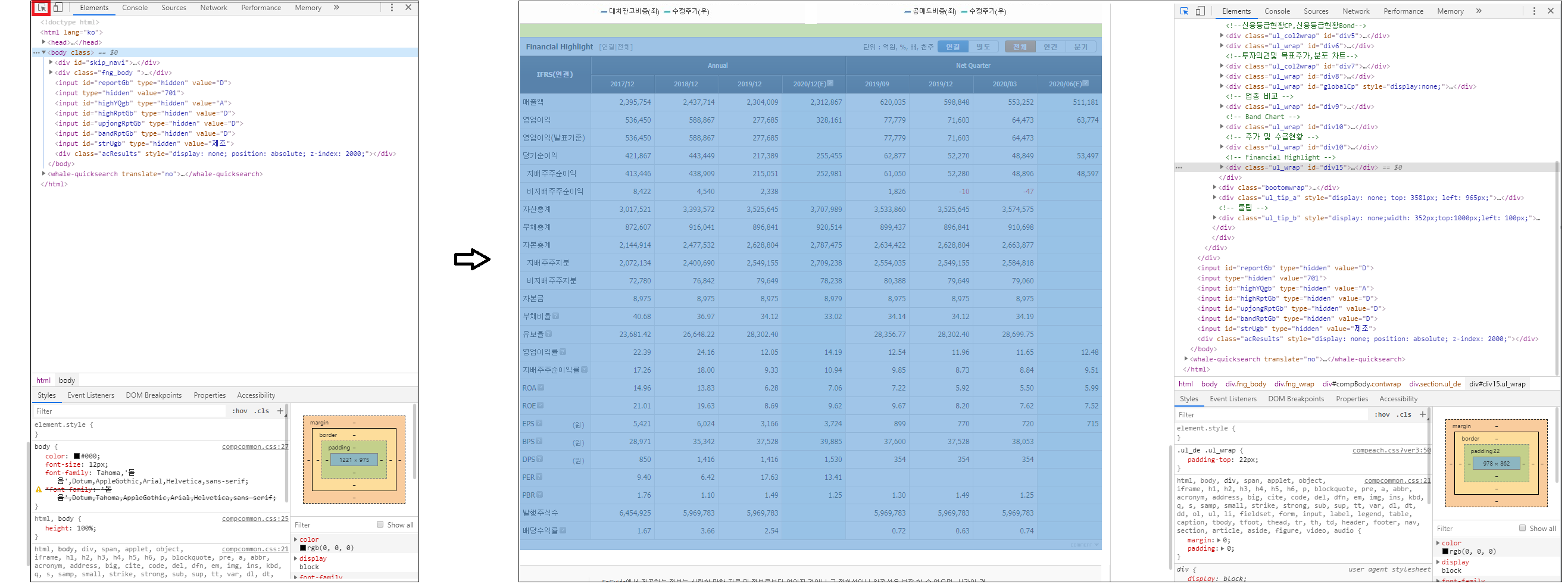Toggle device toolbar in right DevTools
The height and width of the screenshot is (587, 1568).
1200,11
